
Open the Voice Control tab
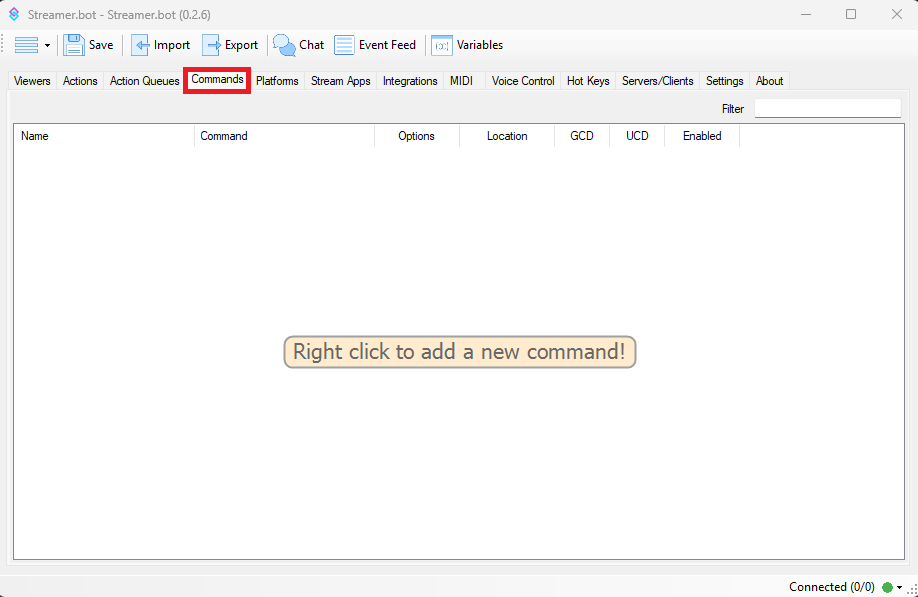[523, 81]
